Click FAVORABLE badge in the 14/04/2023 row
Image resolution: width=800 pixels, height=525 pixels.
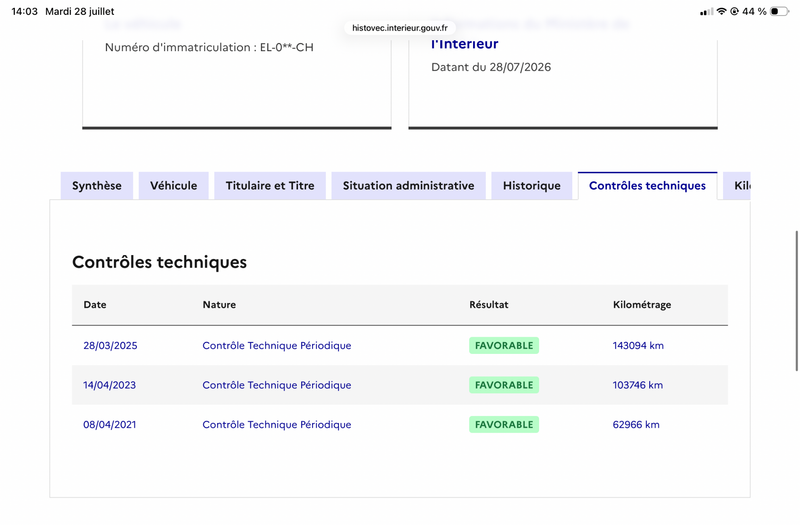(504, 385)
